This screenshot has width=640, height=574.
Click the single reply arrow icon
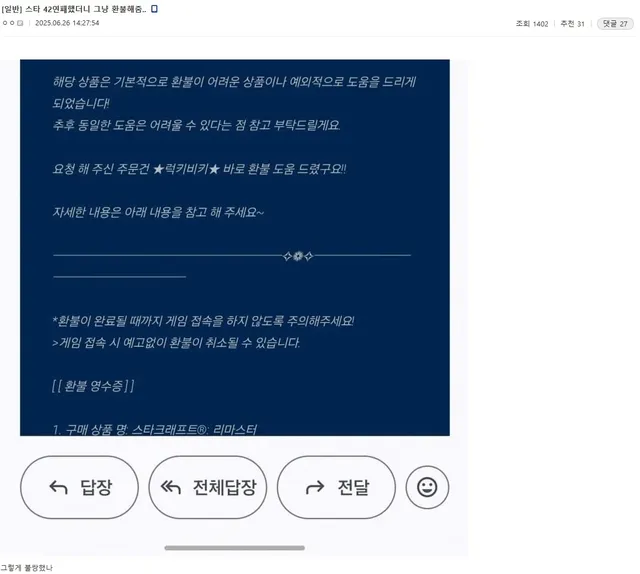pyautogui.click(x=58, y=487)
